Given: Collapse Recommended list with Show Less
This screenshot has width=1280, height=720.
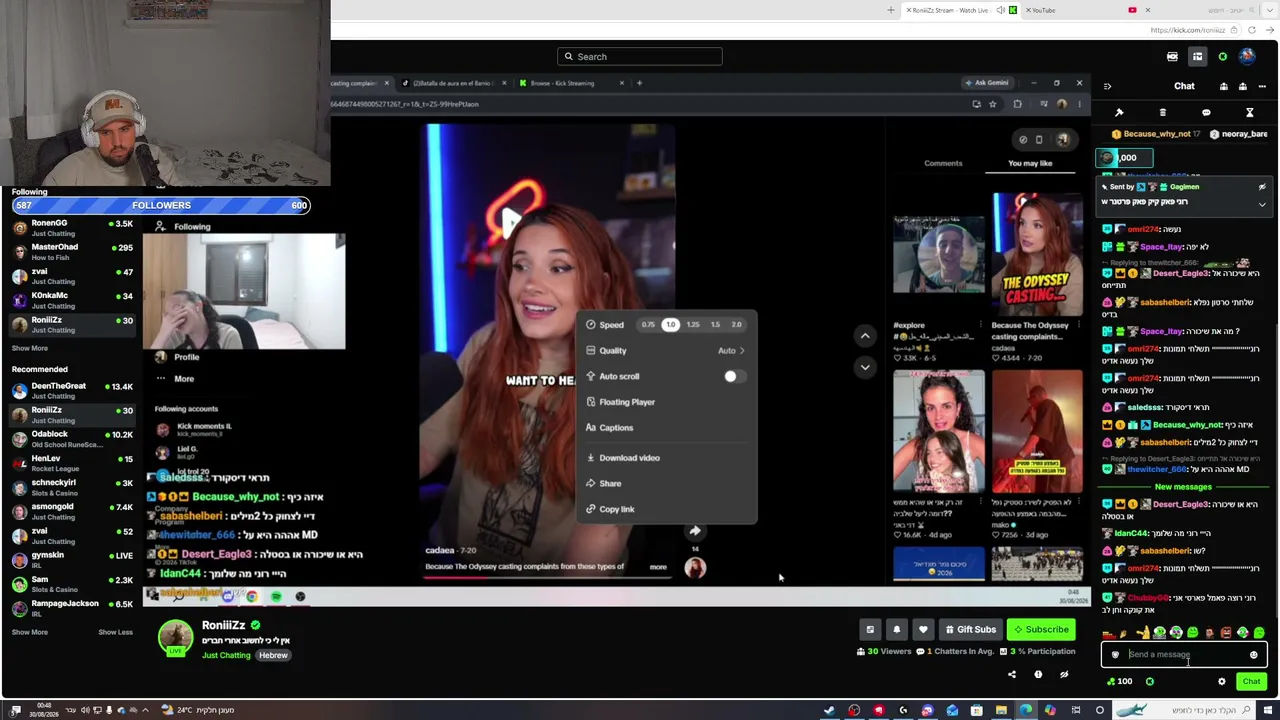Looking at the screenshot, I should pyautogui.click(x=115, y=632).
